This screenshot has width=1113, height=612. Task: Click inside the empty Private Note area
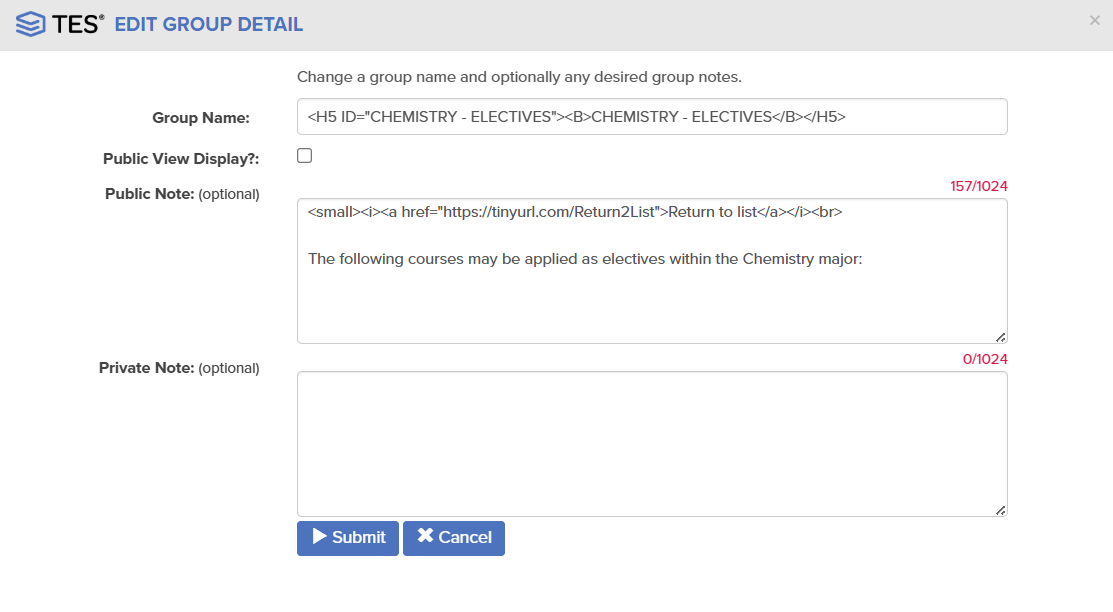652,444
